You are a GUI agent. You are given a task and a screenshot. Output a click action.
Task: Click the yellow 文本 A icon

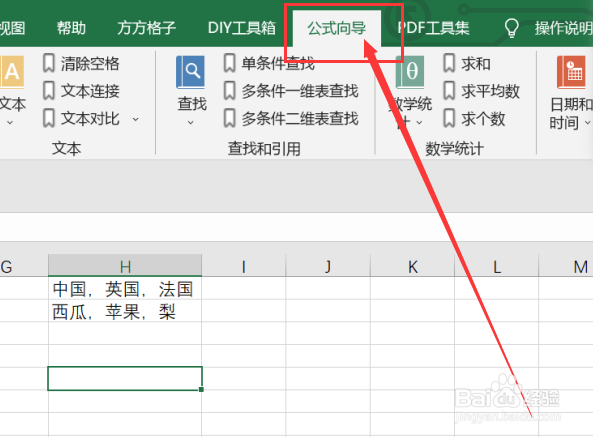coord(12,72)
